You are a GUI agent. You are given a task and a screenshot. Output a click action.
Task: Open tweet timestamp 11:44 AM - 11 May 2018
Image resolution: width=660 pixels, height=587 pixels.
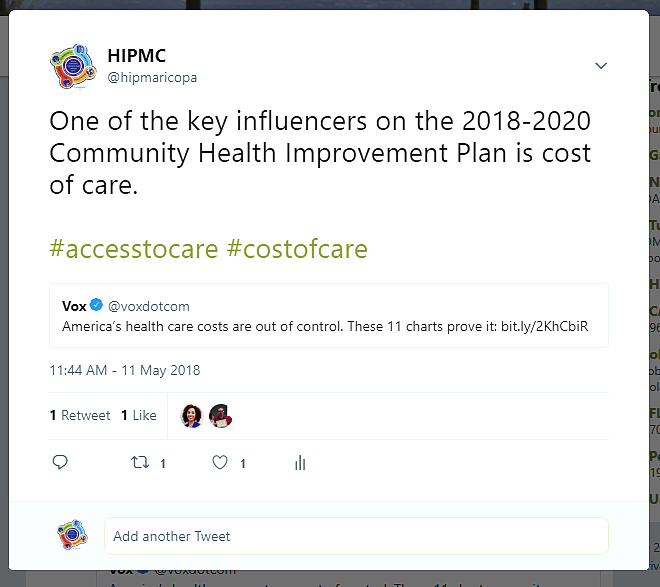pyautogui.click(x=125, y=370)
